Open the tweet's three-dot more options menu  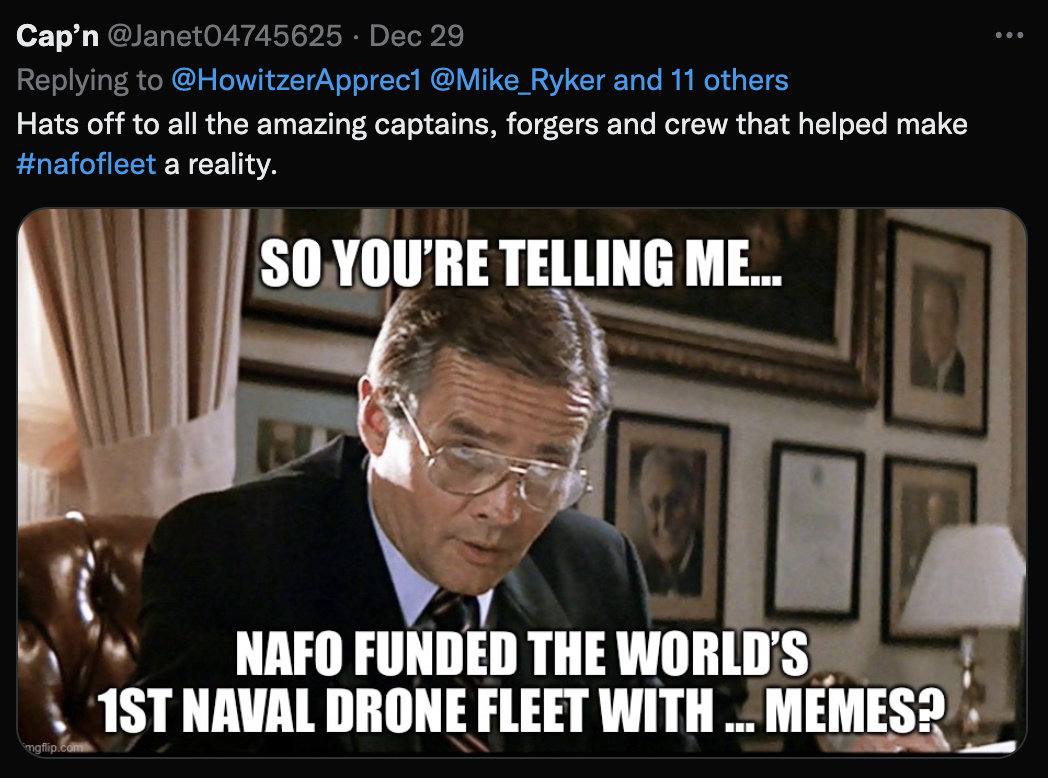click(x=1010, y=37)
